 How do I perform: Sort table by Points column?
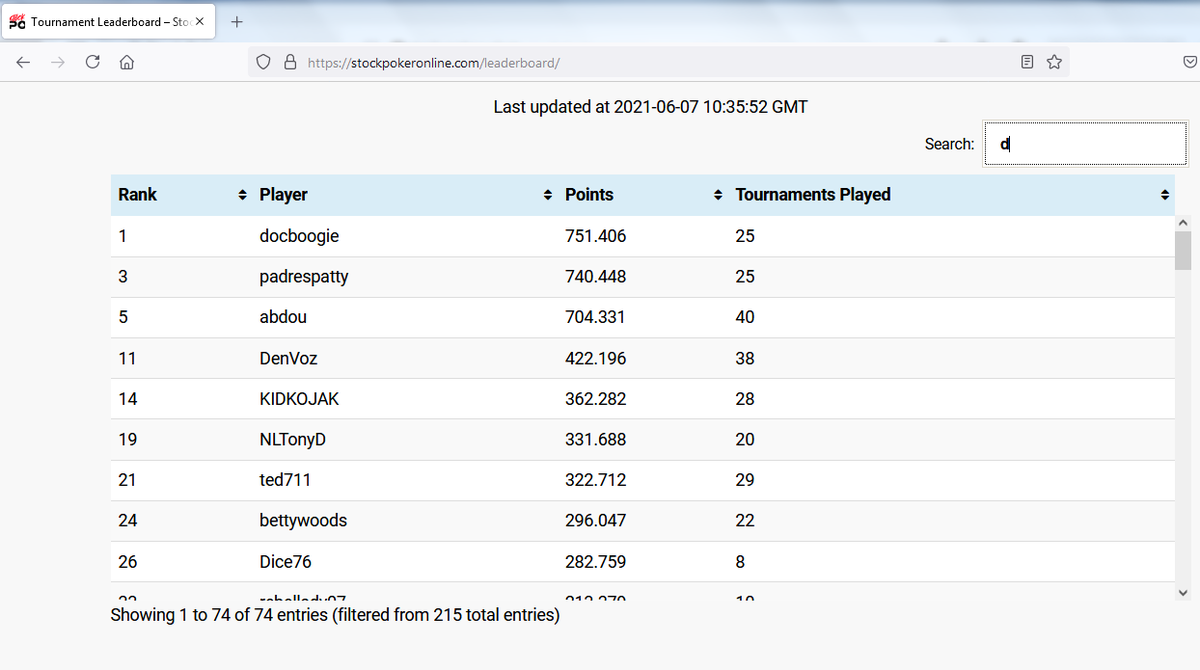pyautogui.click(x=642, y=195)
